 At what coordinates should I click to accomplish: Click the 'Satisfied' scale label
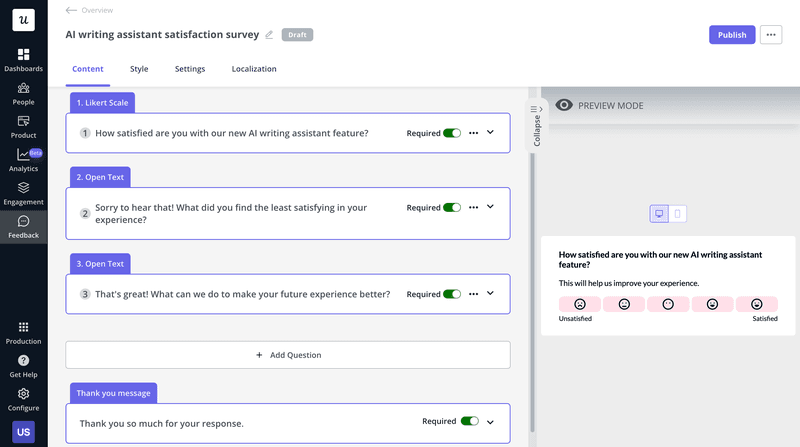click(765, 318)
